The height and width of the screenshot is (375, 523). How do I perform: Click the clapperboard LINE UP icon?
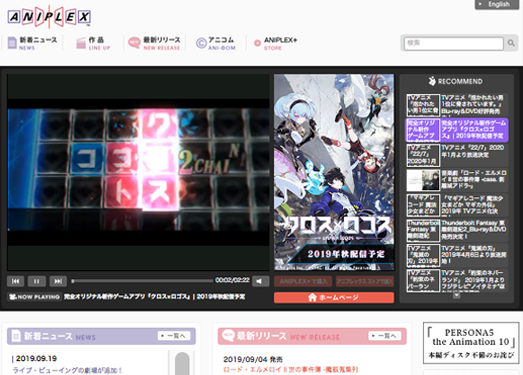point(81,43)
